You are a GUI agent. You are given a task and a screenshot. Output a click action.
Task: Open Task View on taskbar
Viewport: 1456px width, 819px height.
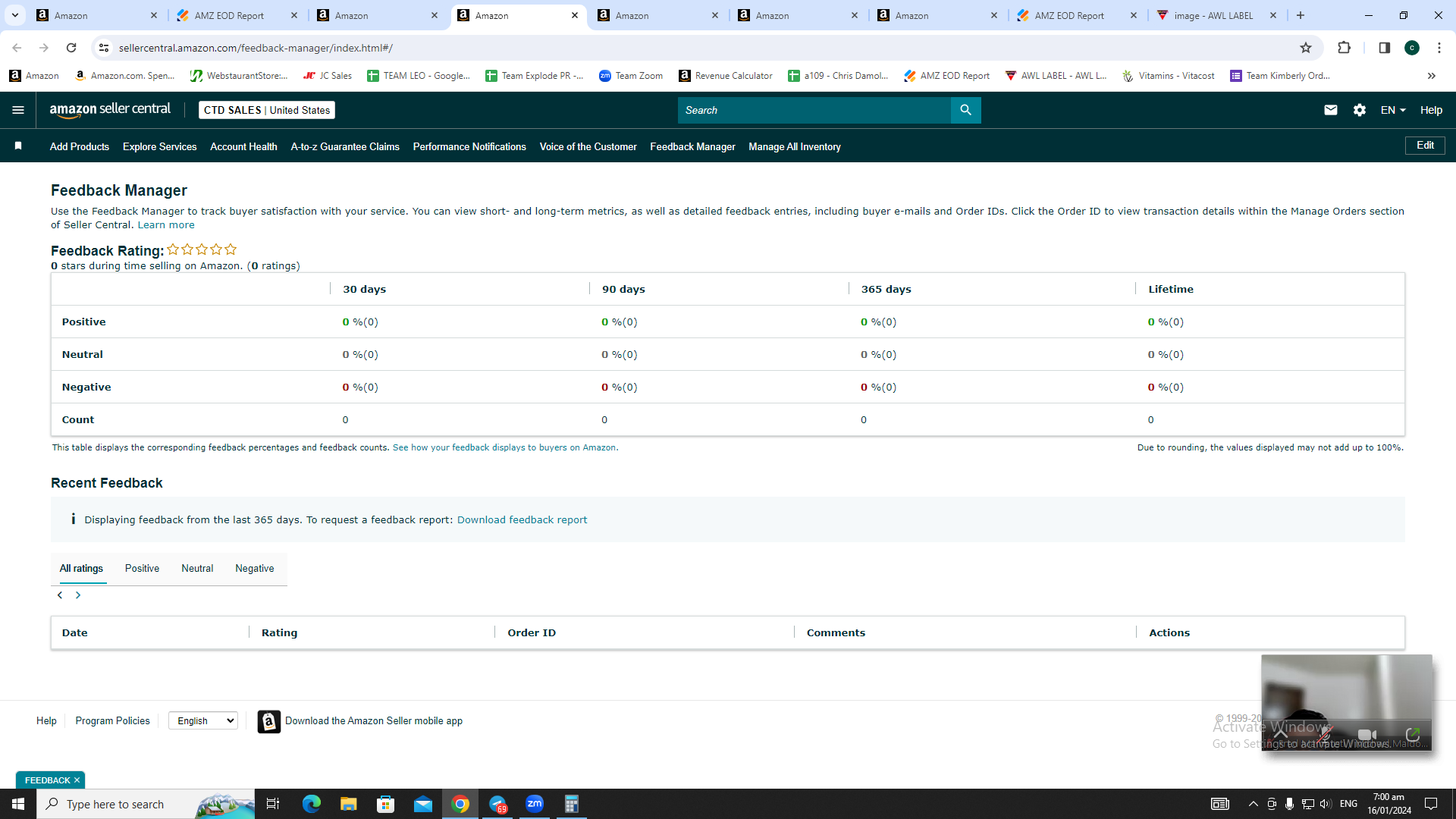tap(273, 804)
